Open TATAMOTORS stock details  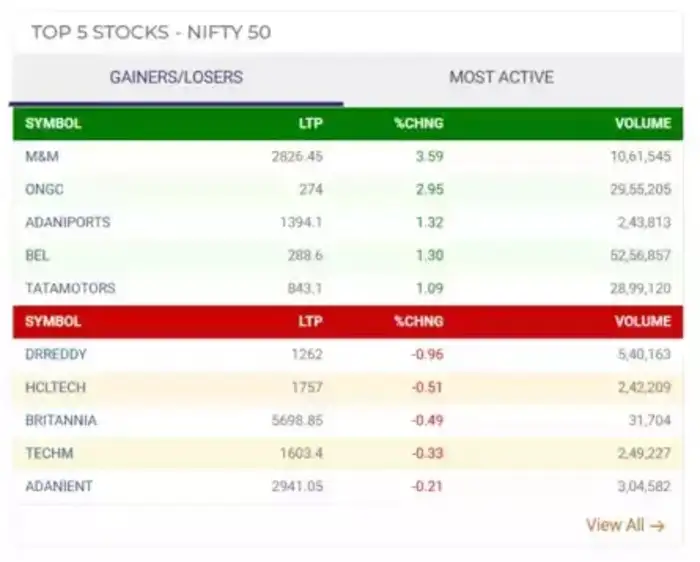click(70, 288)
